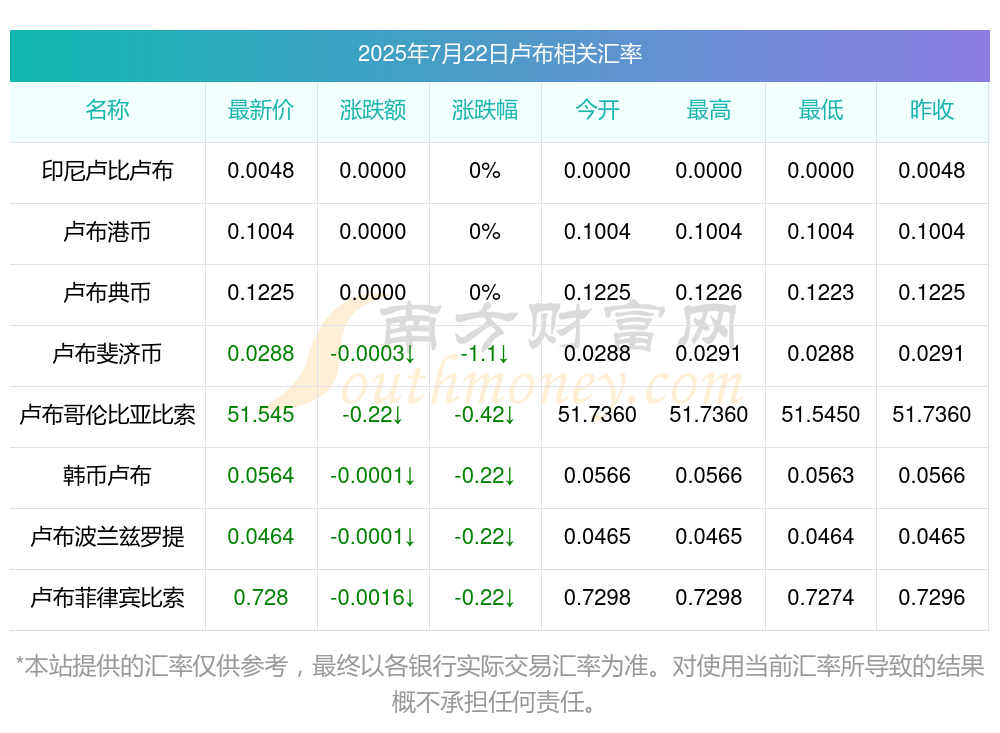Click the disclaimer line 概不承担任何责任

[493, 702]
